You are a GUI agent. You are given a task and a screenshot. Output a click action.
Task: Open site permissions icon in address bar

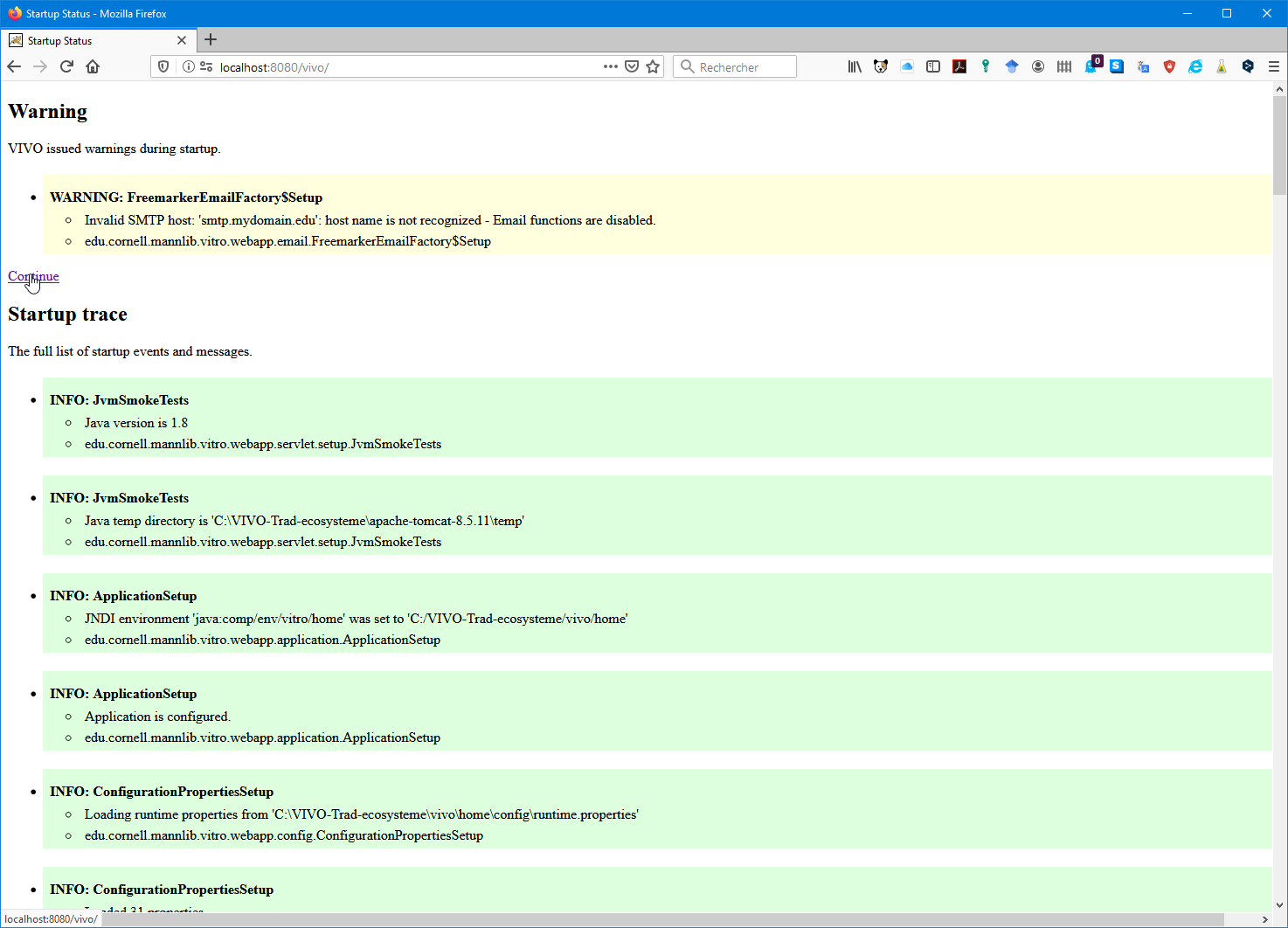point(206,66)
